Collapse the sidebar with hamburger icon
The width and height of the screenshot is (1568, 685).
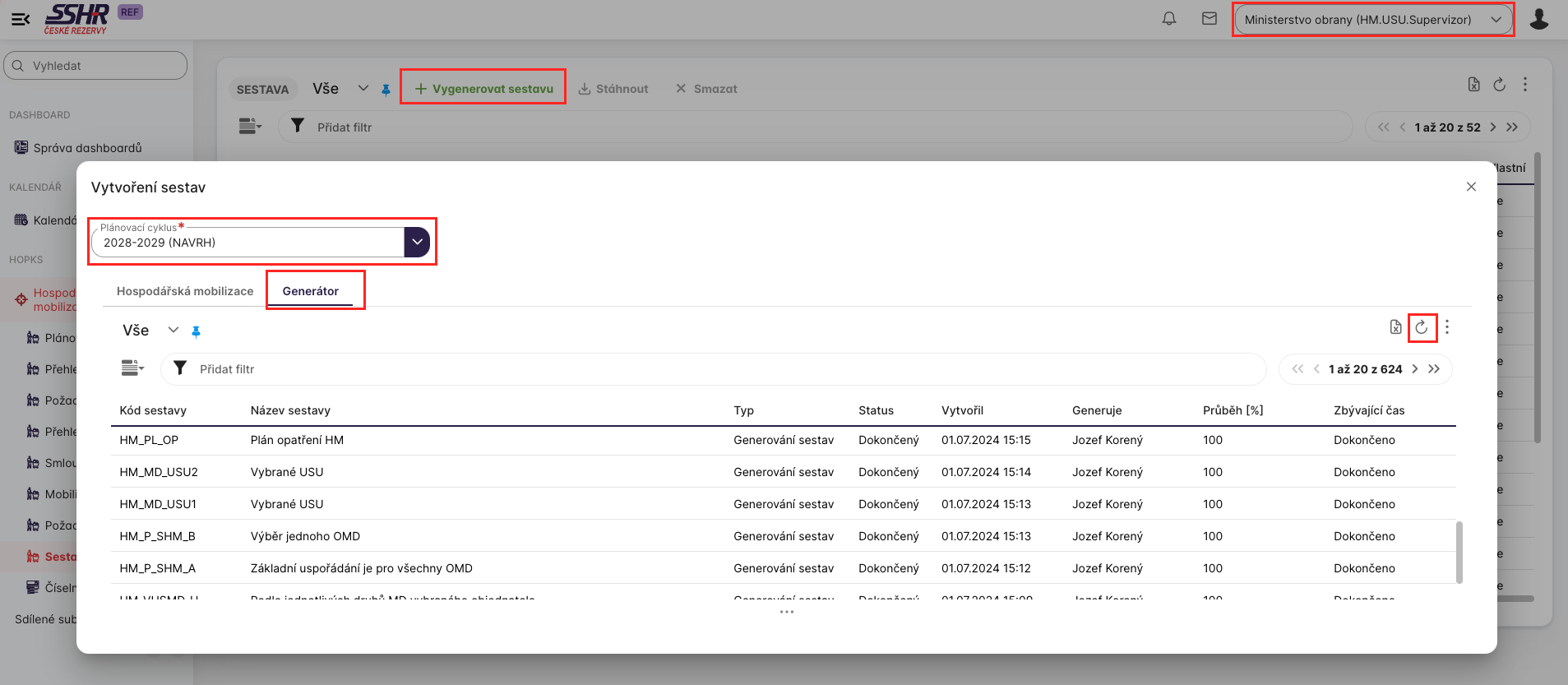tap(21, 19)
